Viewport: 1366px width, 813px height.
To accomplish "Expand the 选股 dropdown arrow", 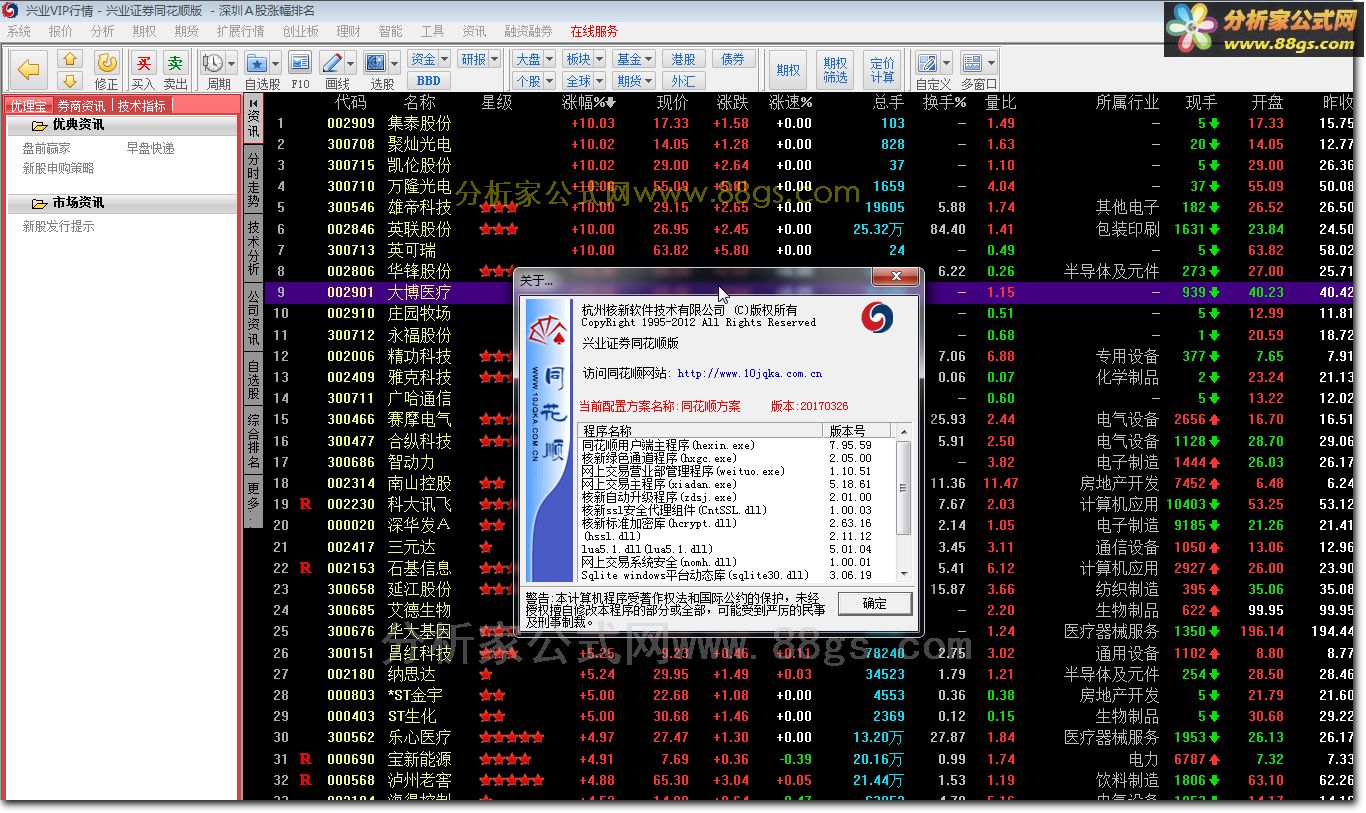I will (394, 62).
